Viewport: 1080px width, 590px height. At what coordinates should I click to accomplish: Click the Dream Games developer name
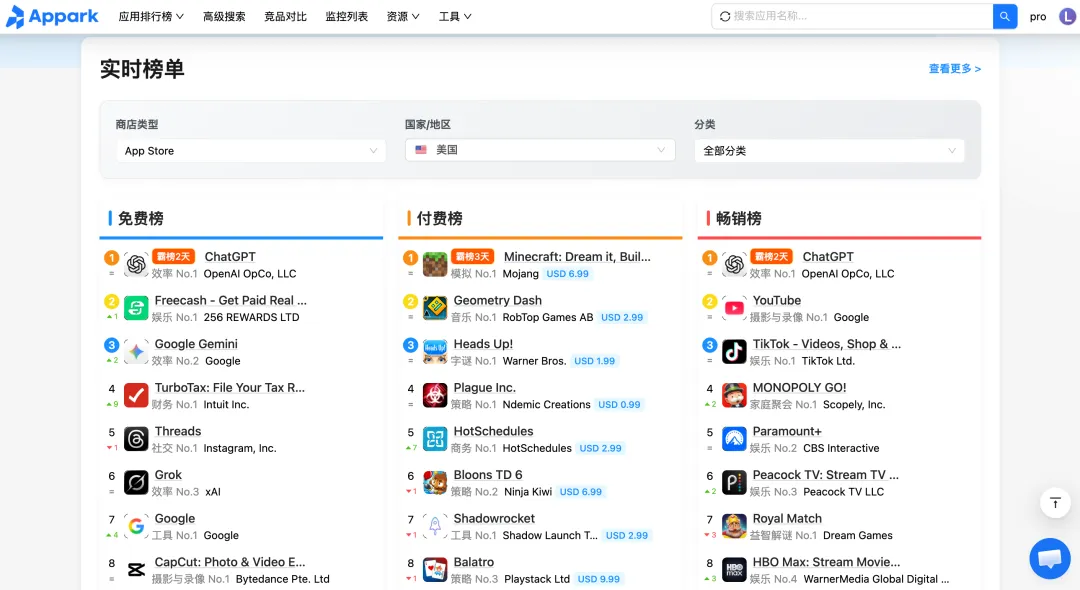(x=858, y=535)
